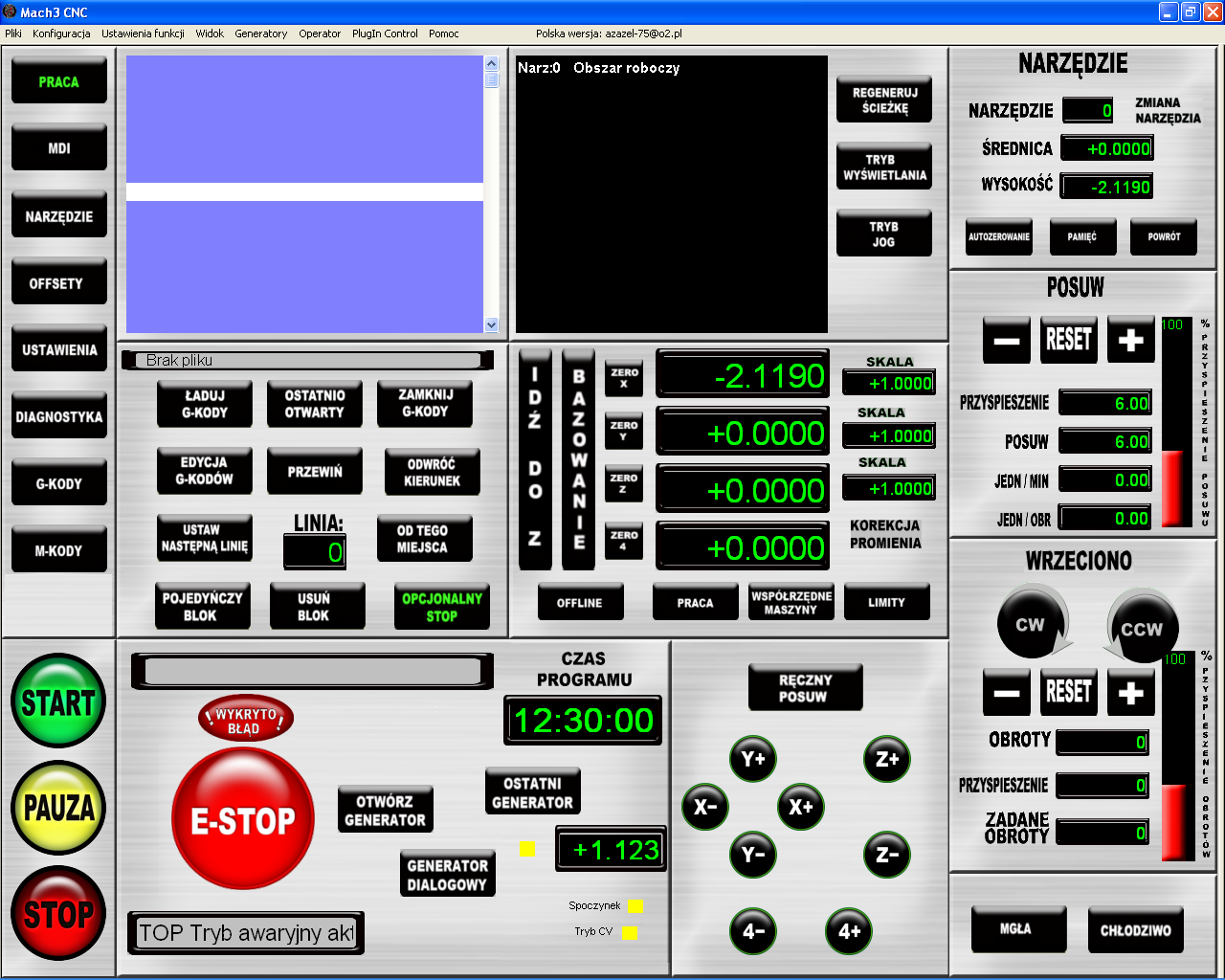
Task: Click the spindle speed override bar
Action: (x=1176, y=756)
